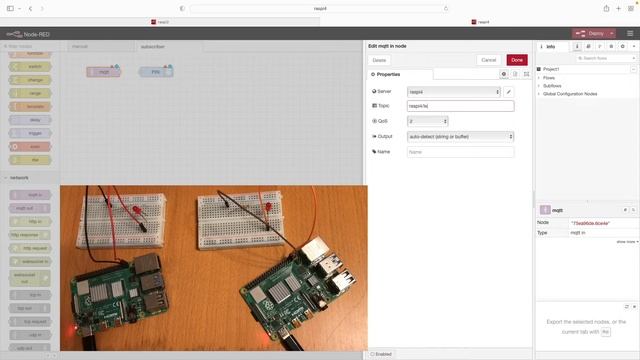Open the Node-RED hamburger main menu
Screen dimensions: 640x360
tap(630, 33)
